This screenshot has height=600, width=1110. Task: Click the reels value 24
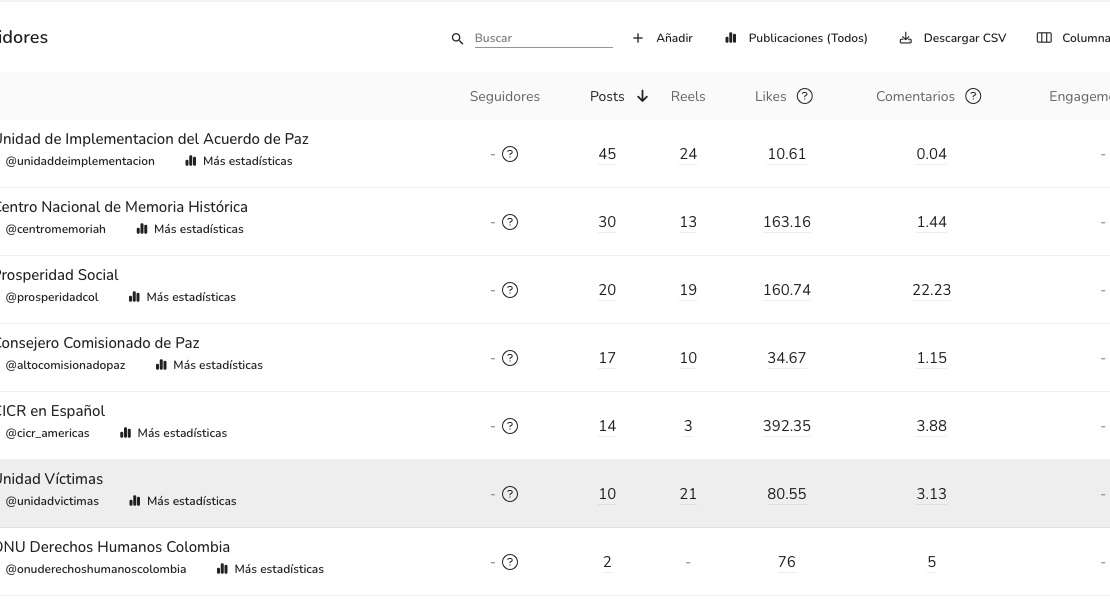pos(688,154)
